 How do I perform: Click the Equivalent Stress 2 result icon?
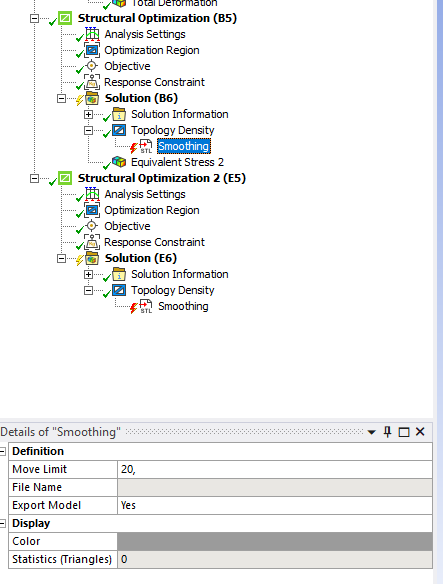119,162
